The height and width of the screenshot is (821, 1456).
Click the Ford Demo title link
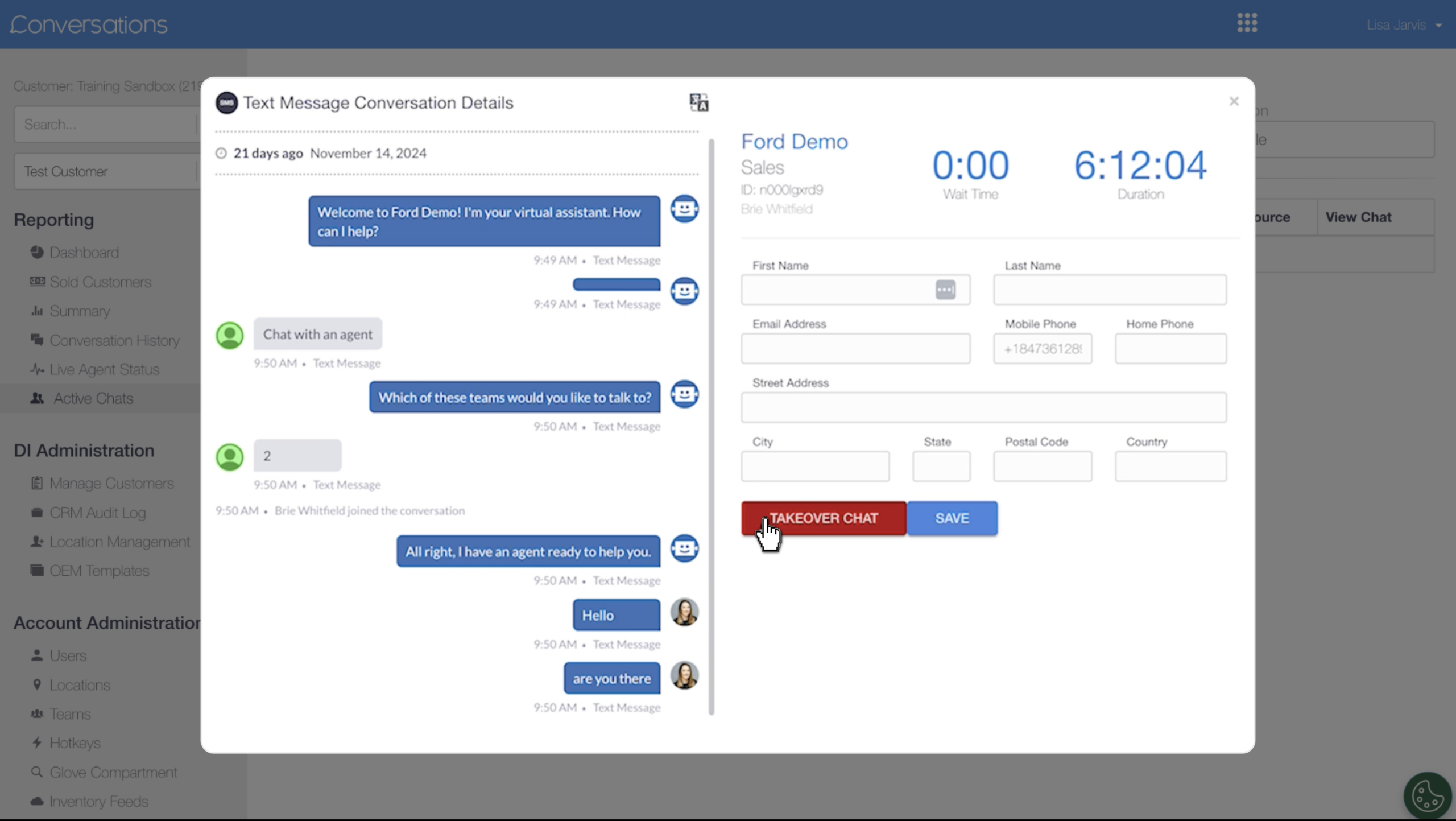click(x=794, y=142)
